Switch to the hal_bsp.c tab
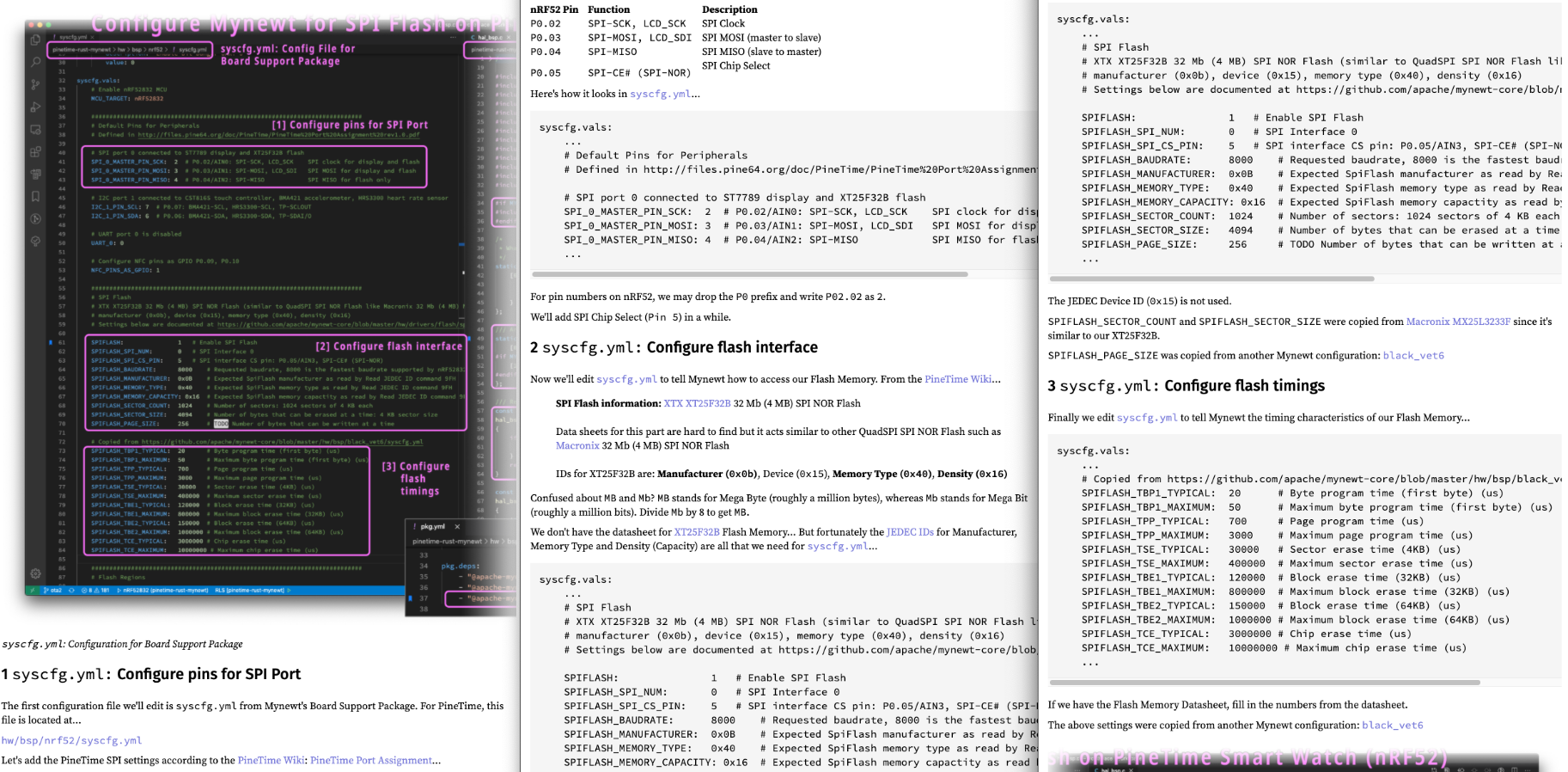Screen dimensions: 1568x772 pos(490,37)
